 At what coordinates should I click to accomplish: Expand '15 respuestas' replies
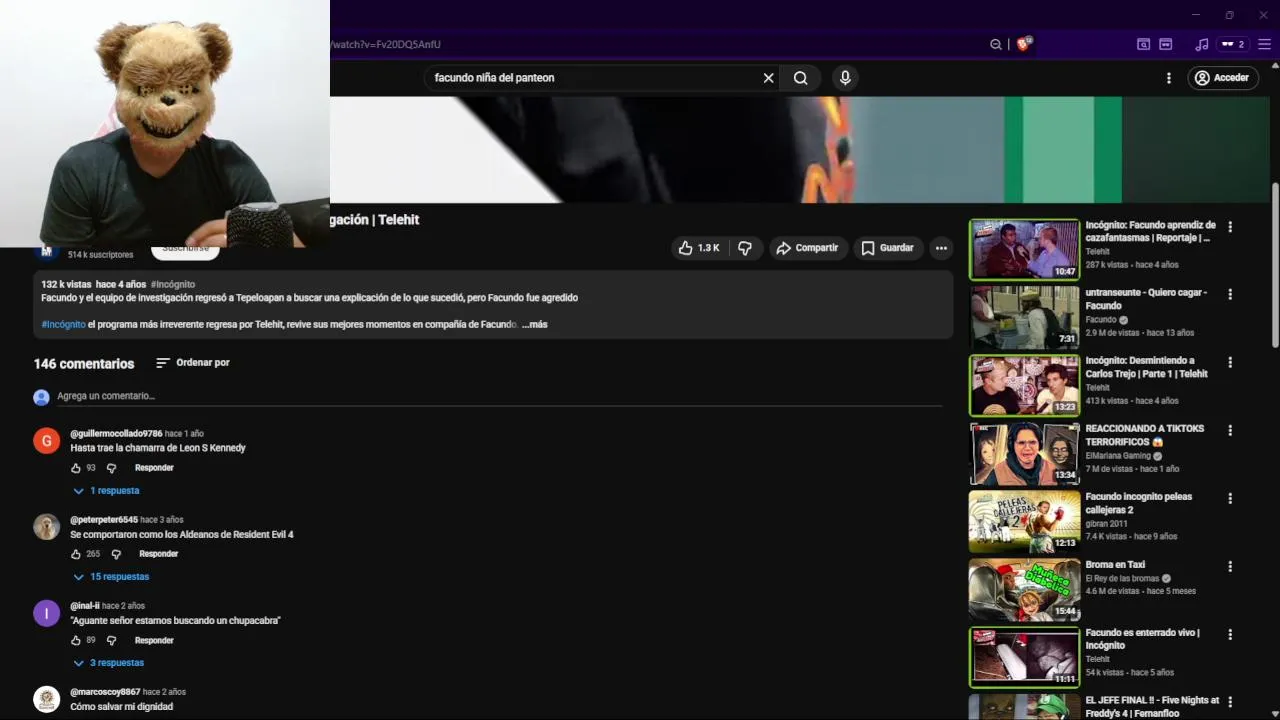[110, 577]
